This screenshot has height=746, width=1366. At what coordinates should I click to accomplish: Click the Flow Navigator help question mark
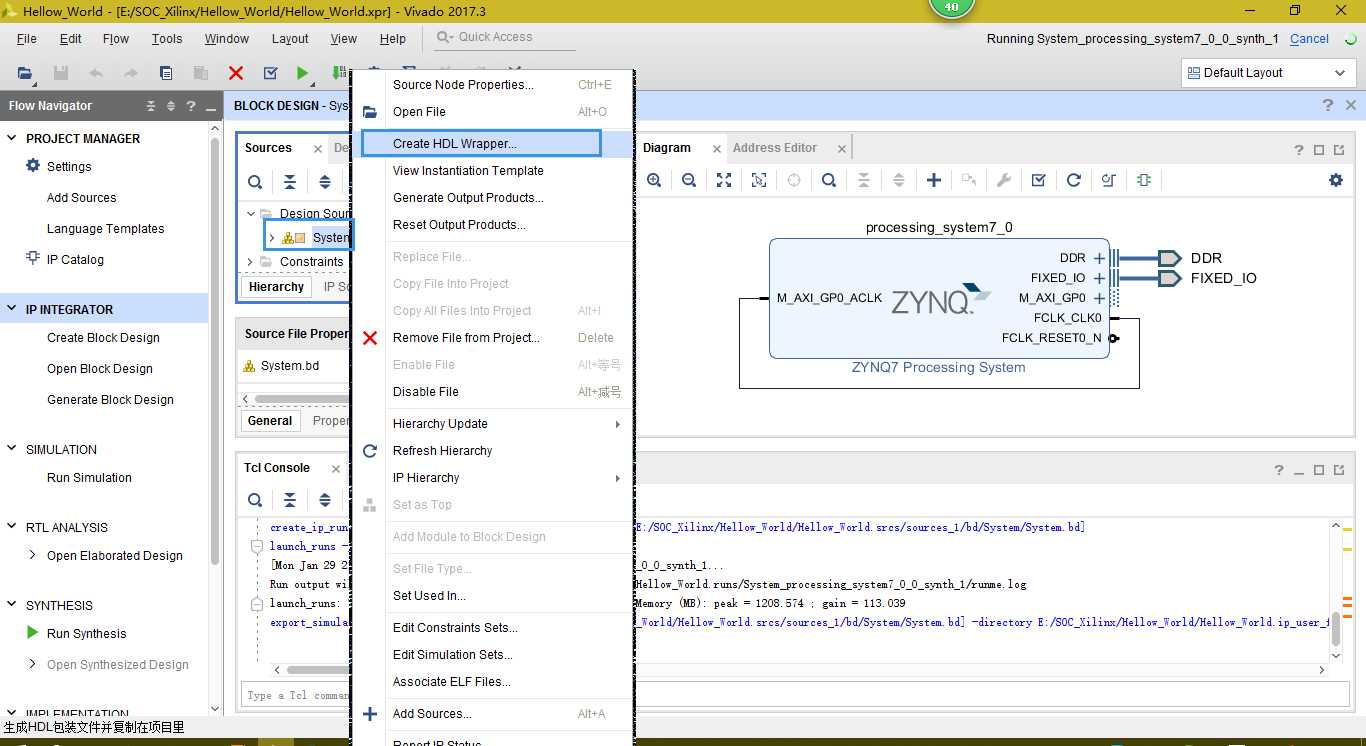pyautogui.click(x=190, y=106)
